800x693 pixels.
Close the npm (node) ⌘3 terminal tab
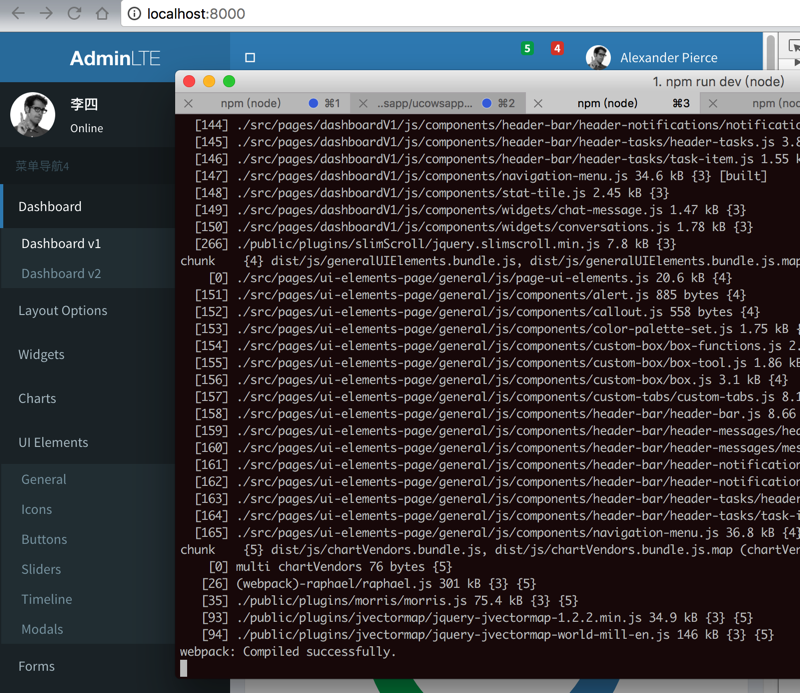[538, 104]
